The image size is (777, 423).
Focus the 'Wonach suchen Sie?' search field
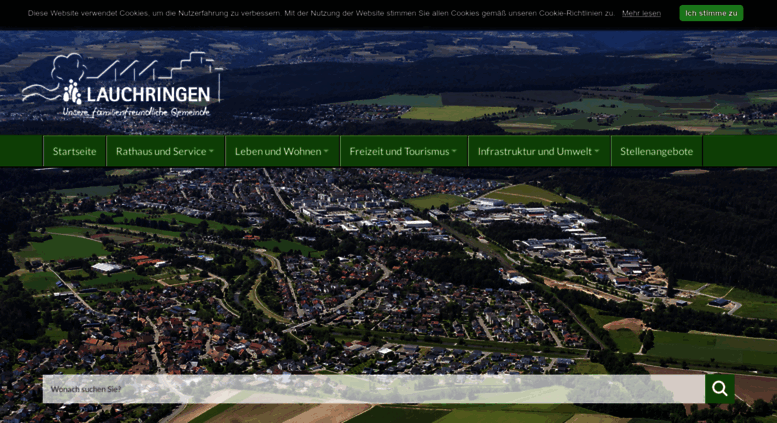tap(374, 389)
